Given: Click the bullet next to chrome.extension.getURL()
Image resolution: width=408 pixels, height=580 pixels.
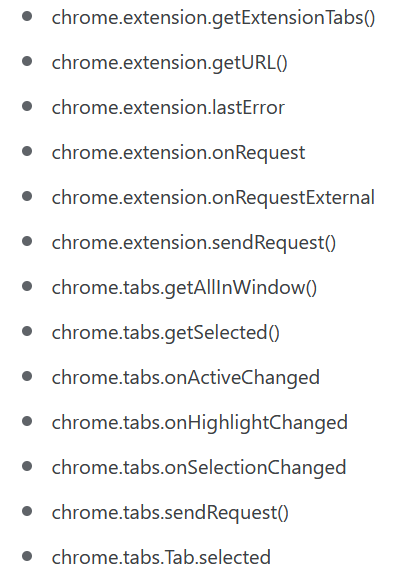Looking at the screenshot, I should point(27,61).
